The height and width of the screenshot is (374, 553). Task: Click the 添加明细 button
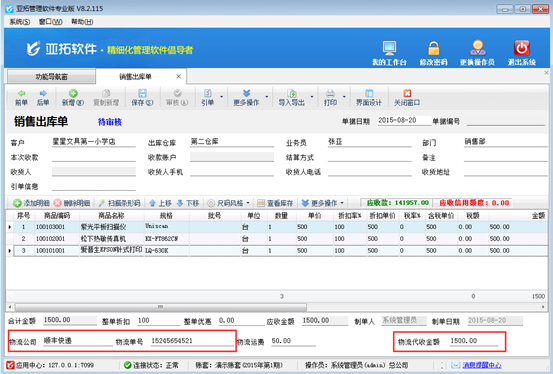[x=31, y=203]
